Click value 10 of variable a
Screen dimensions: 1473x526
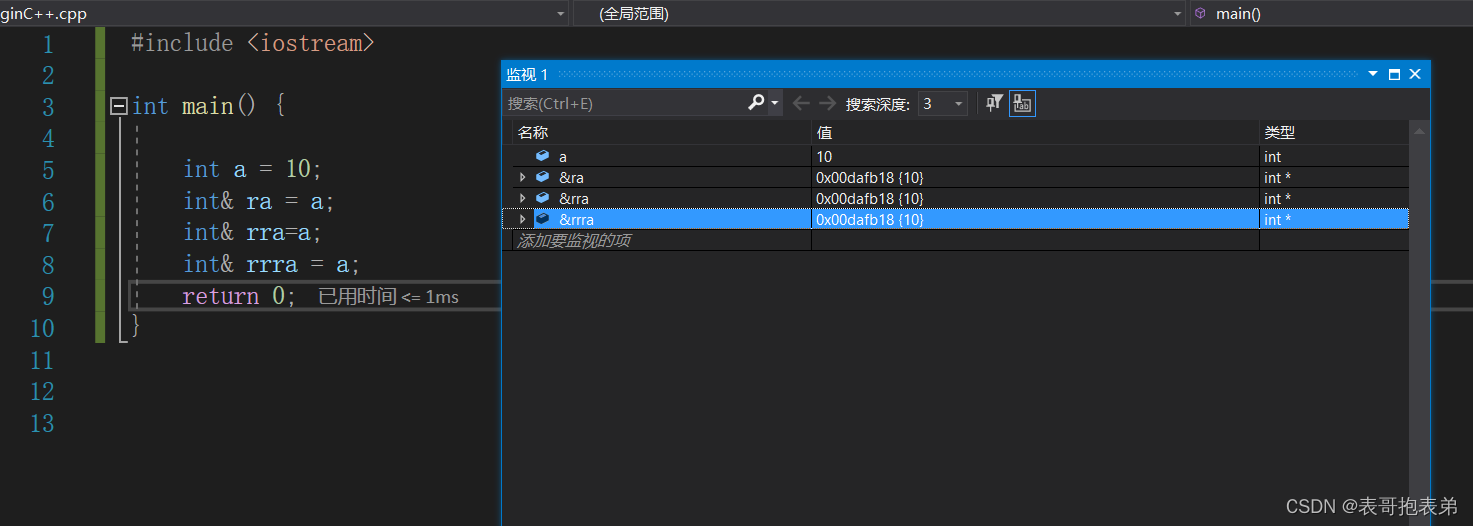[824, 156]
